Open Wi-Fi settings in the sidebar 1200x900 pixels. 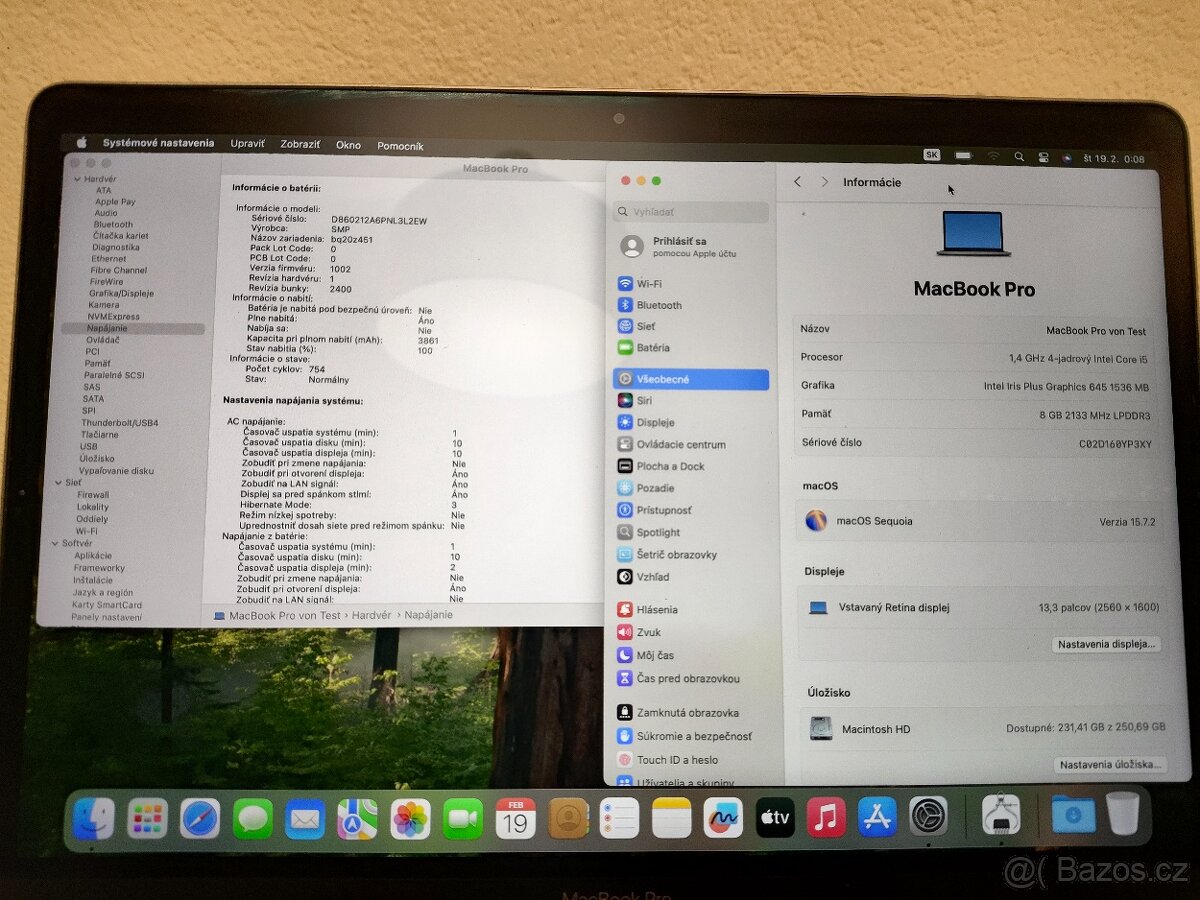tap(646, 283)
